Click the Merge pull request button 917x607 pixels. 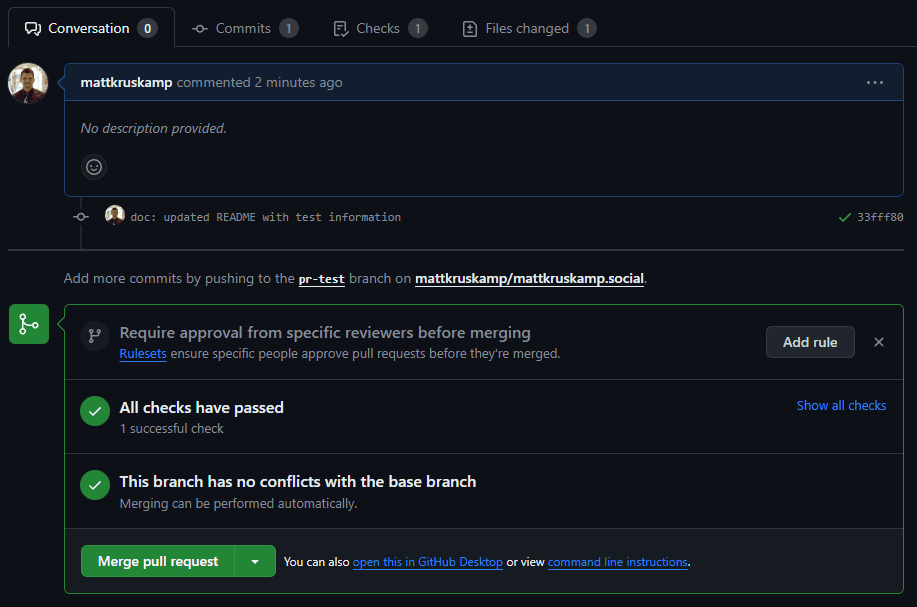(158, 561)
